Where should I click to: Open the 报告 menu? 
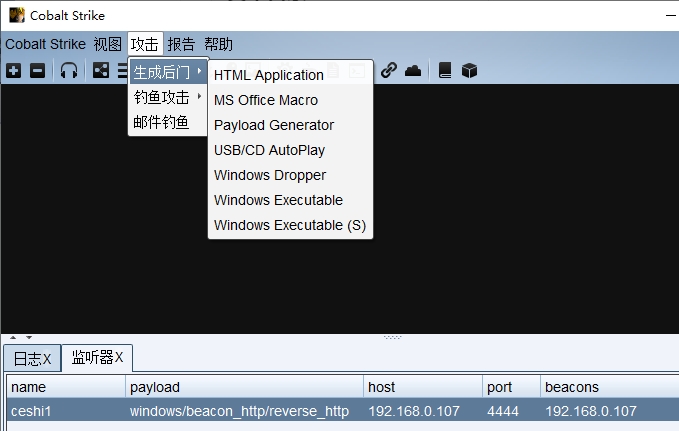click(x=181, y=44)
